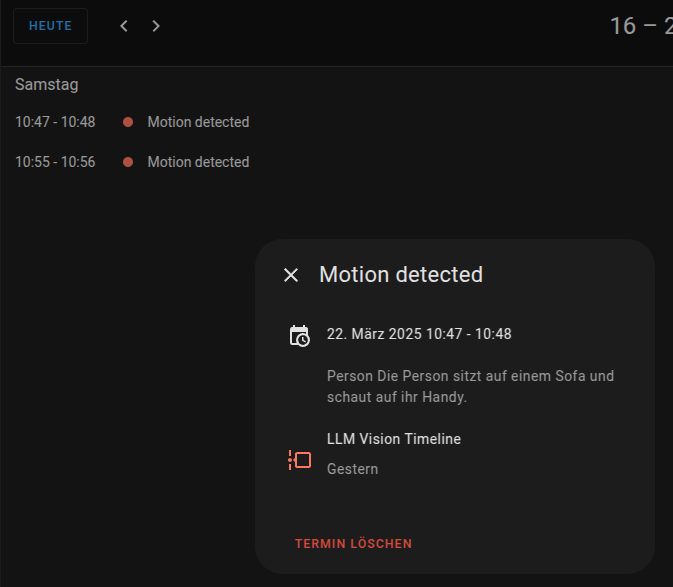This screenshot has height=587, width=673.
Task: Click the LLM Vision Timeline calendar icon
Action: (x=299, y=460)
